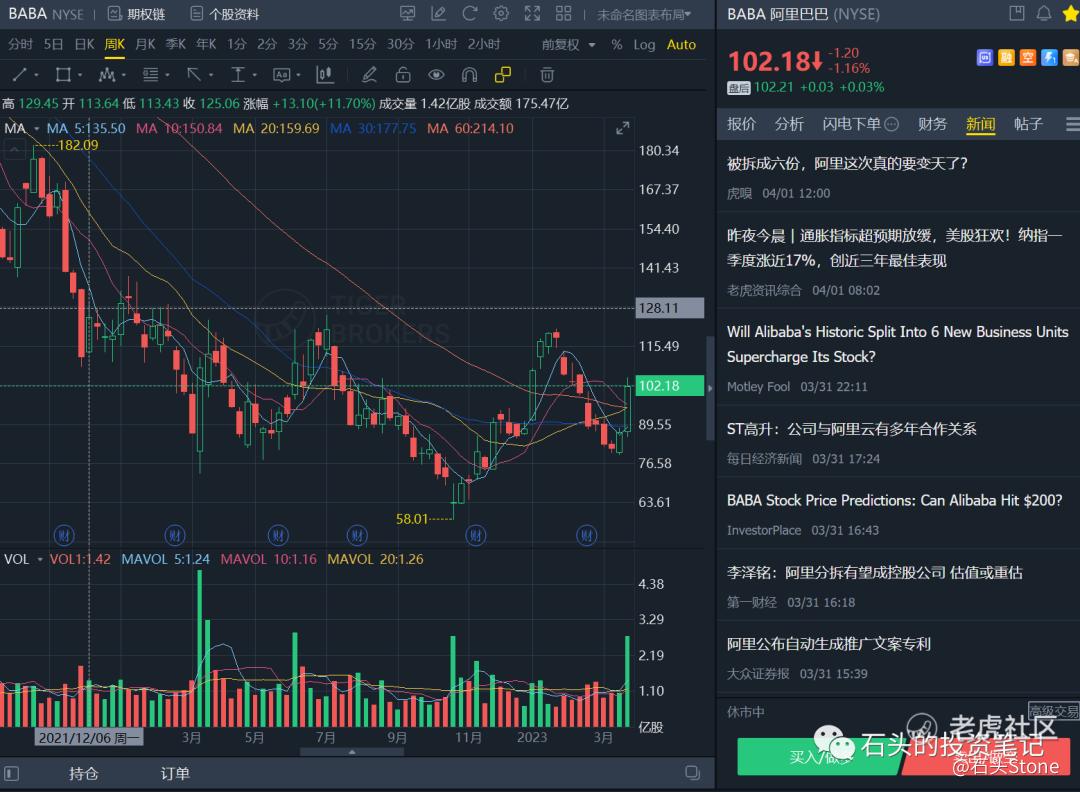1080x792 pixels.
Task: Select the trend line drawing tool
Action: [19, 74]
